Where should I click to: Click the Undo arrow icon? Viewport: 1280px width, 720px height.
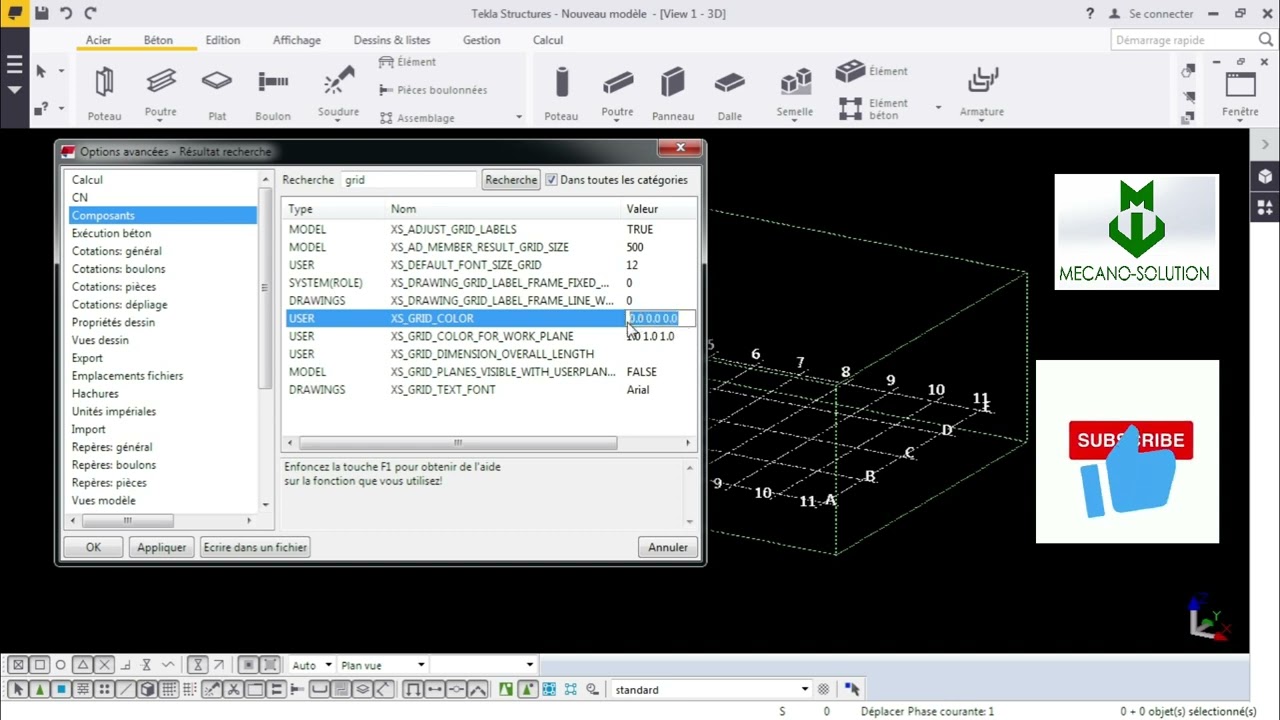pyautogui.click(x=66, y=13)
